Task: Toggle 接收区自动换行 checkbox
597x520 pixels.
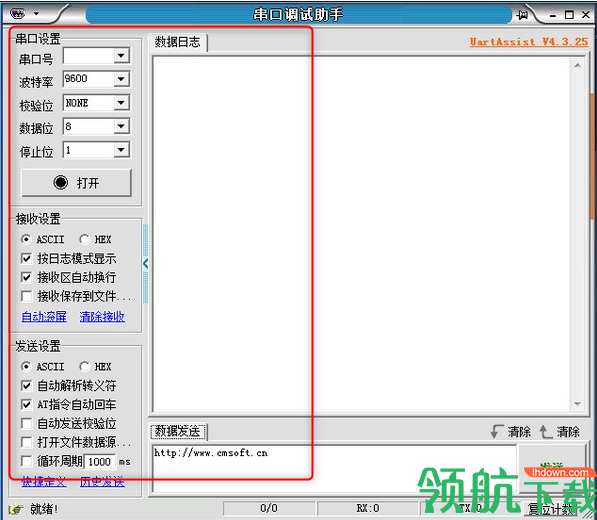Action: pos(26,277)
